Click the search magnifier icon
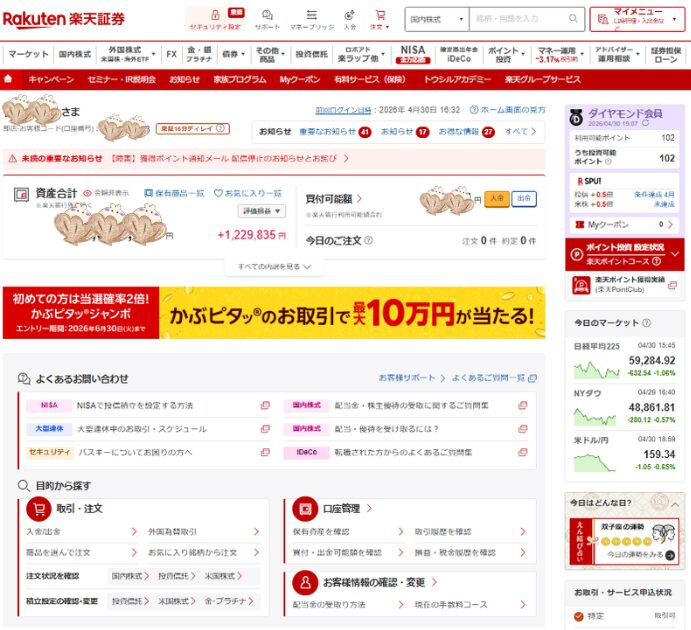 tap(573, 19)
